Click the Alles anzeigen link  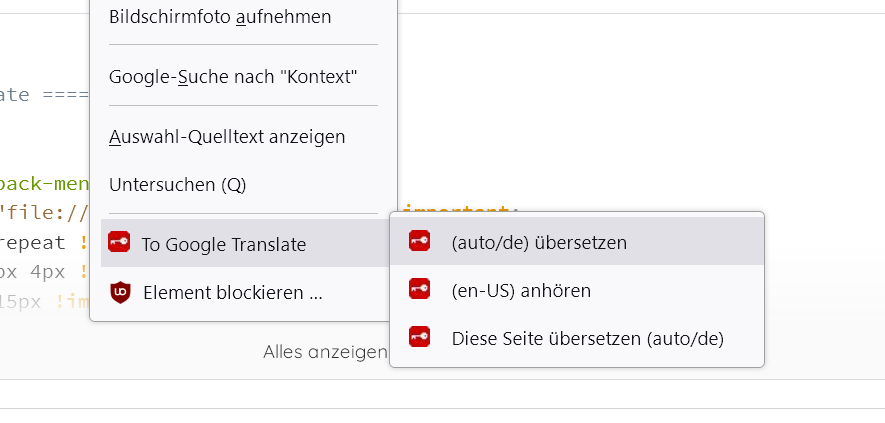coord(324,352)
